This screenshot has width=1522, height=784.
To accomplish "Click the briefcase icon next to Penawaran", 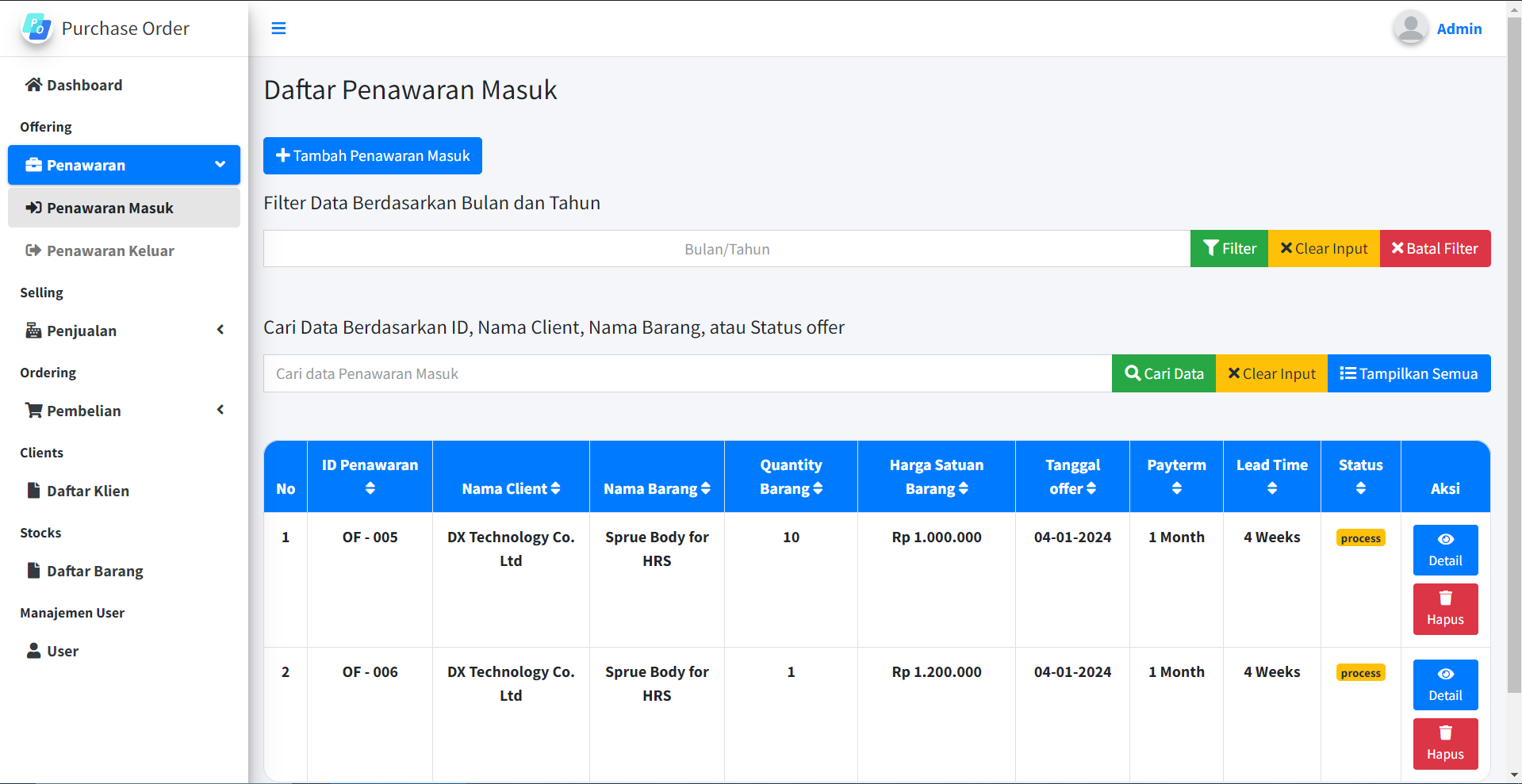I will pyautogui.click(x=34, y=164).
